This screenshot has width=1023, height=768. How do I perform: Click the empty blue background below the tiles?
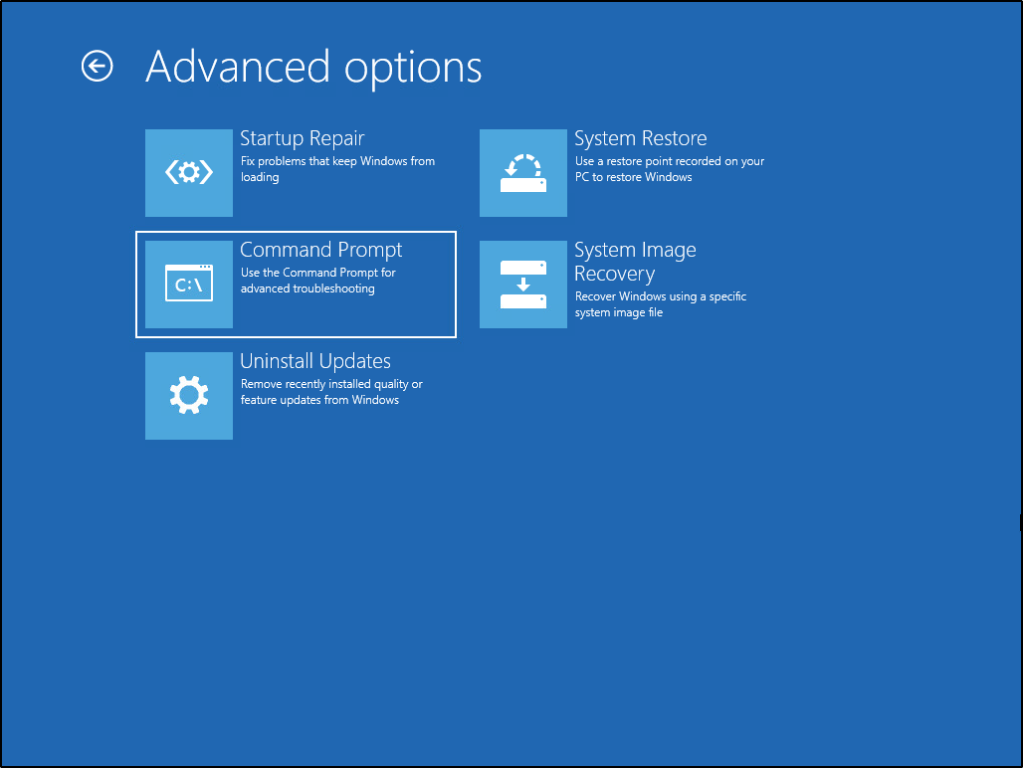[500, 600]
